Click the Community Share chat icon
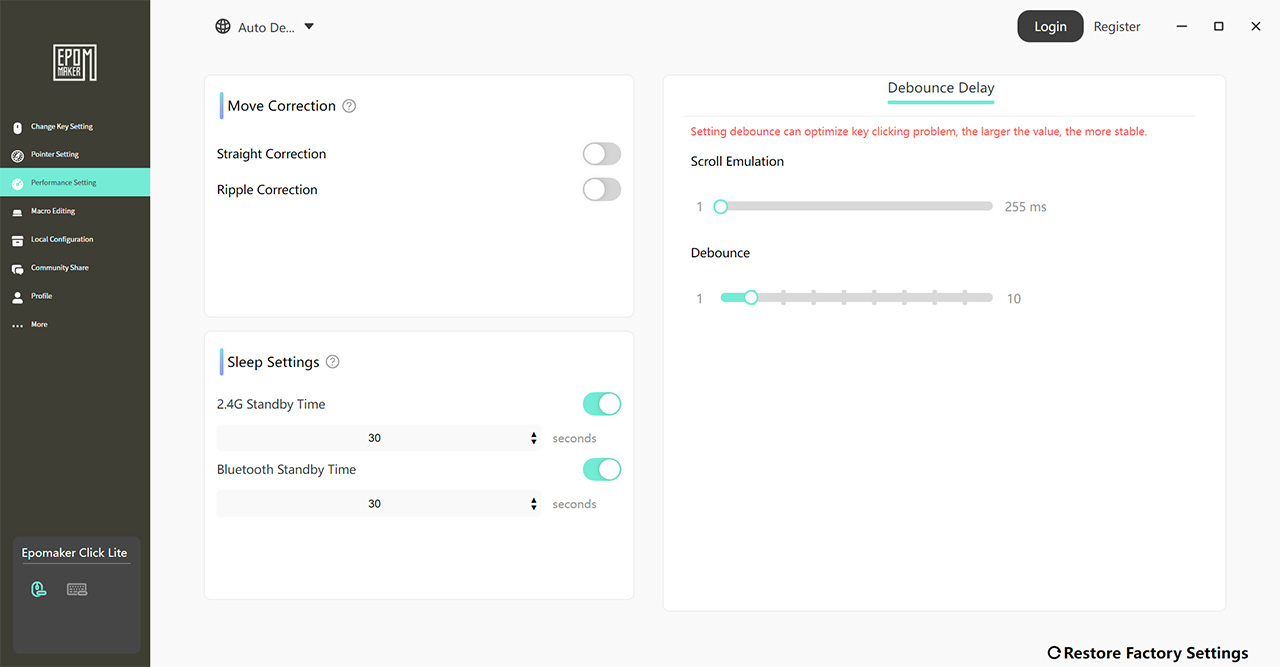This screenshot has width=1280, height=667. (17, 268)
